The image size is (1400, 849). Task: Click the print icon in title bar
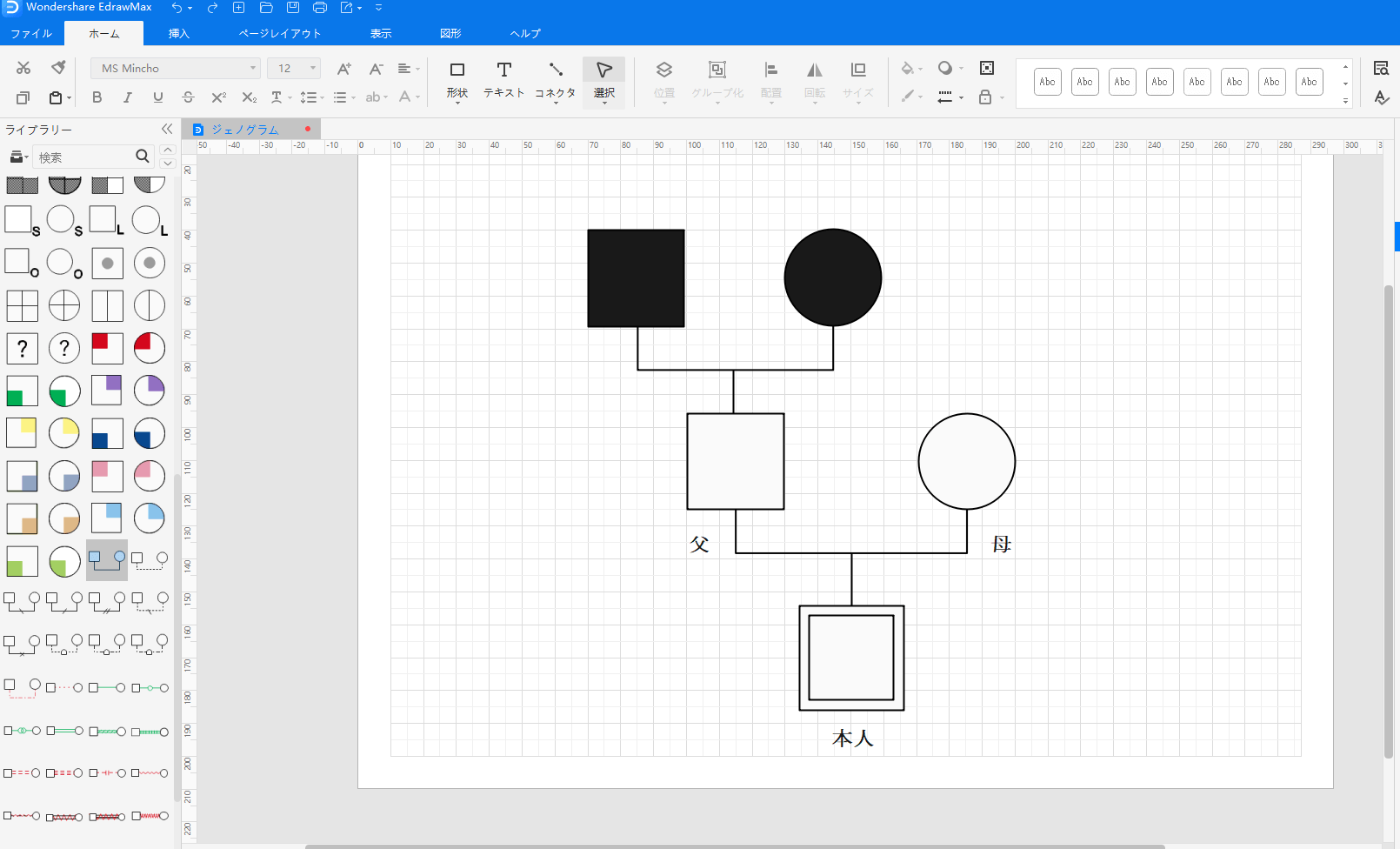point(319,8)
